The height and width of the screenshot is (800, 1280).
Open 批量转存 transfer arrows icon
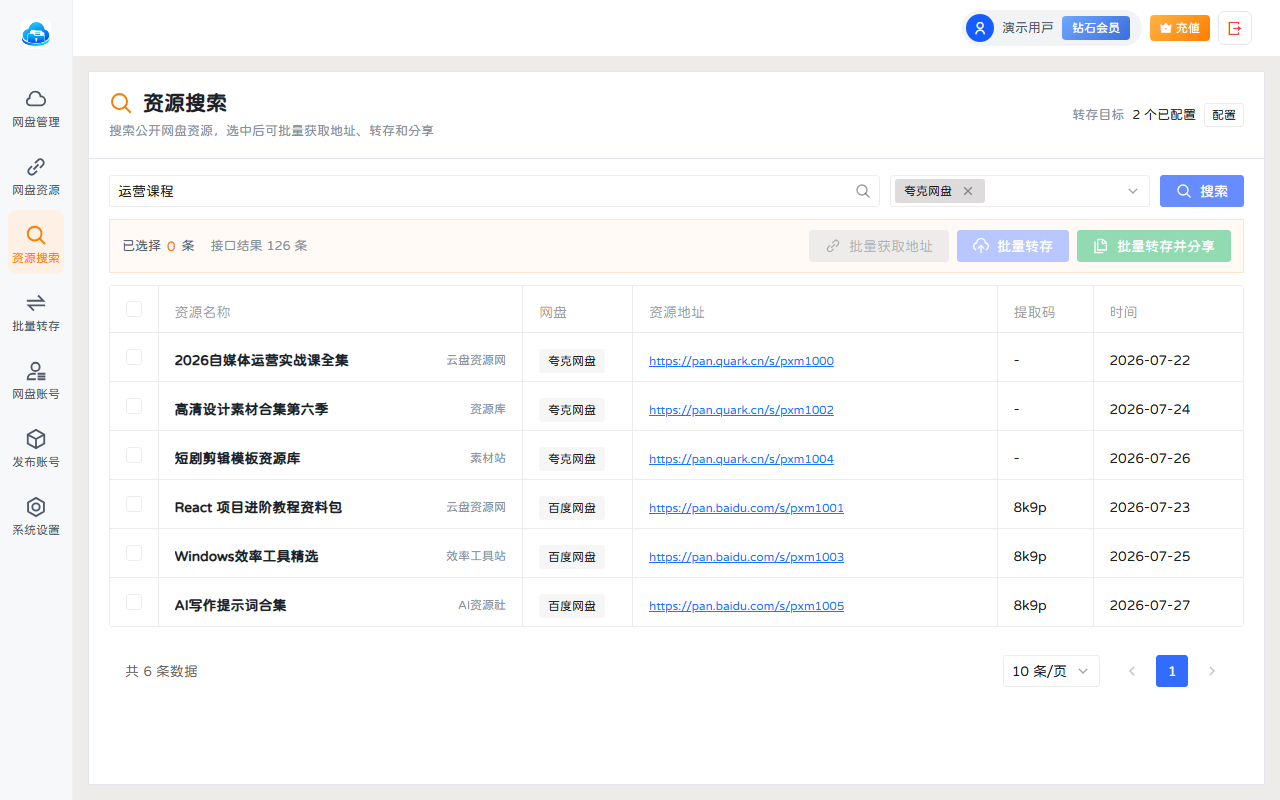tap(36, 302)
